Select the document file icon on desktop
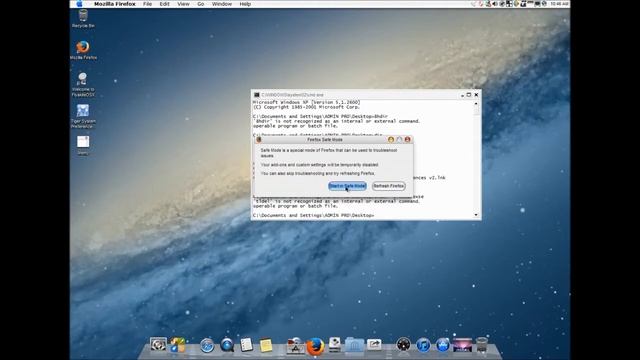The image size is (640, 360). (x=83, y=145)
